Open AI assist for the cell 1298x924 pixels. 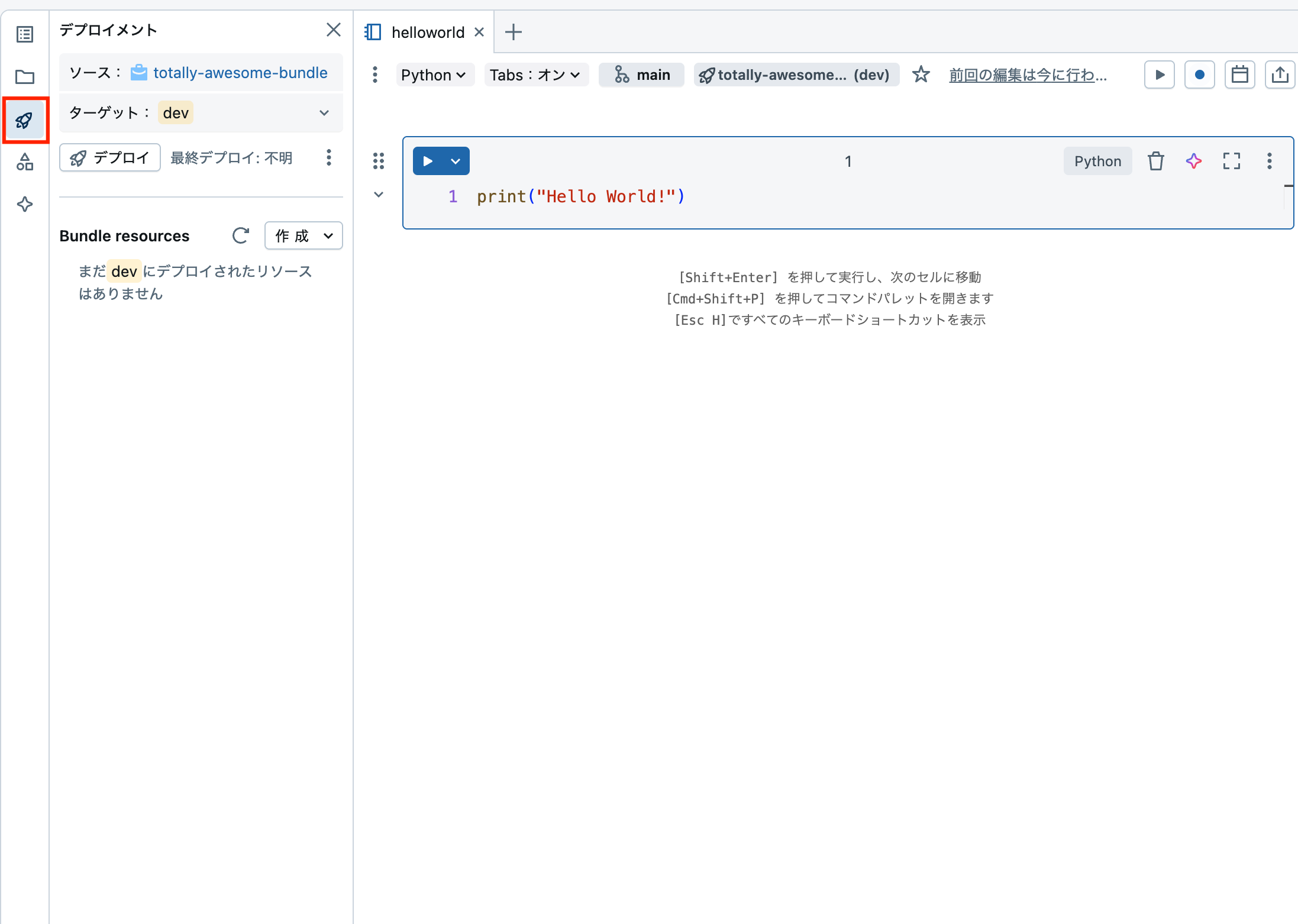tap(1193, 161)
